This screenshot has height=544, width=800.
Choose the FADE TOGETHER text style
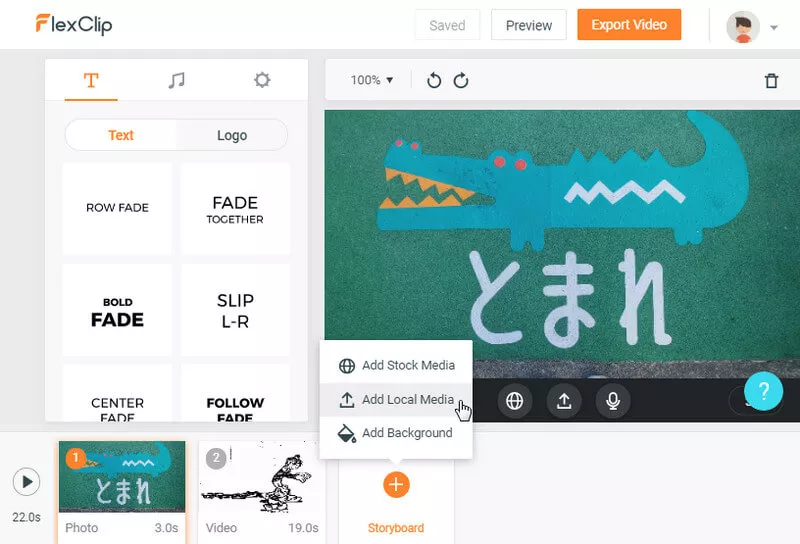(235, 208)
